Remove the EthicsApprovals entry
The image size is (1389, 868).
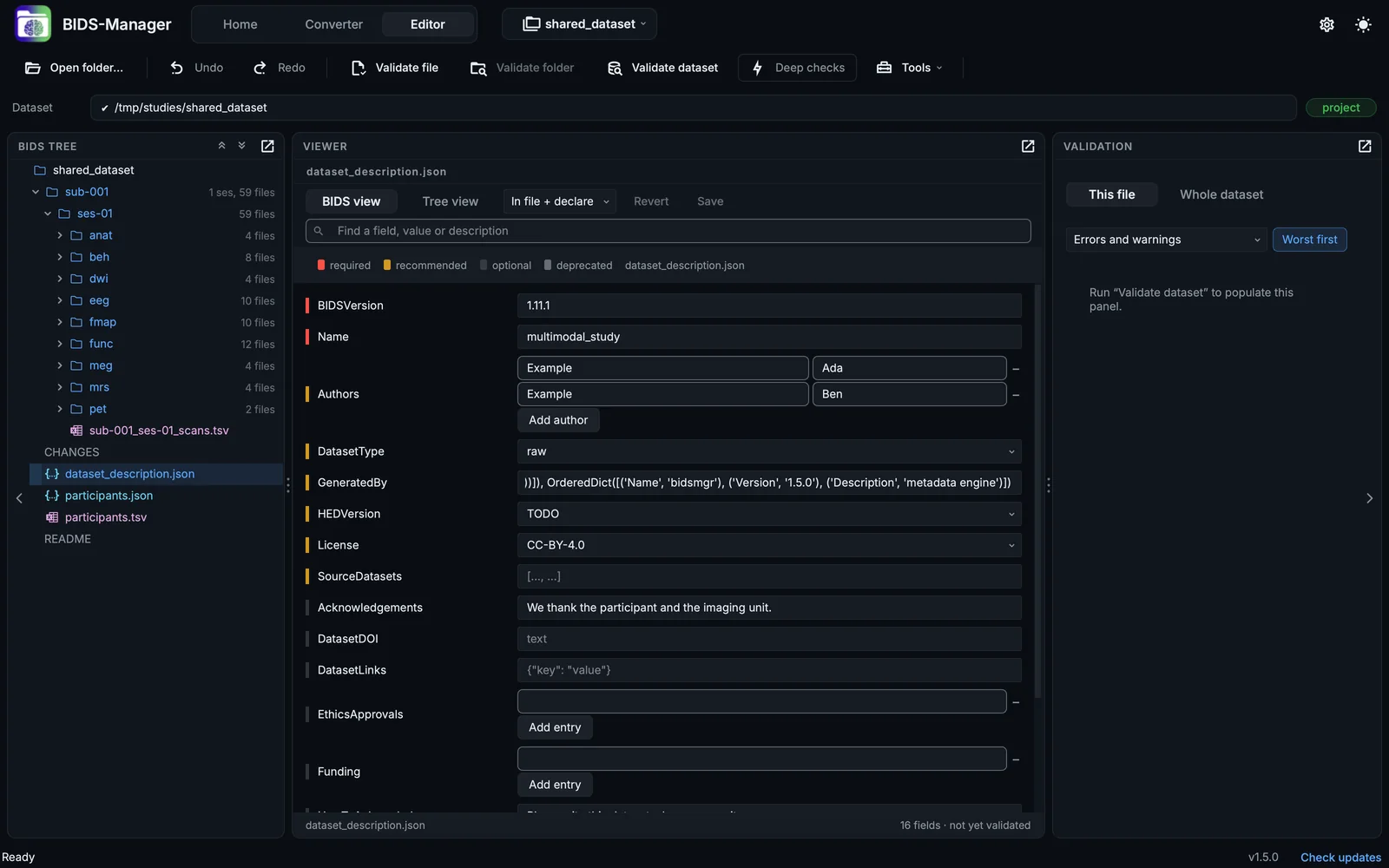pyautogui.click(x=1016, y=702)
